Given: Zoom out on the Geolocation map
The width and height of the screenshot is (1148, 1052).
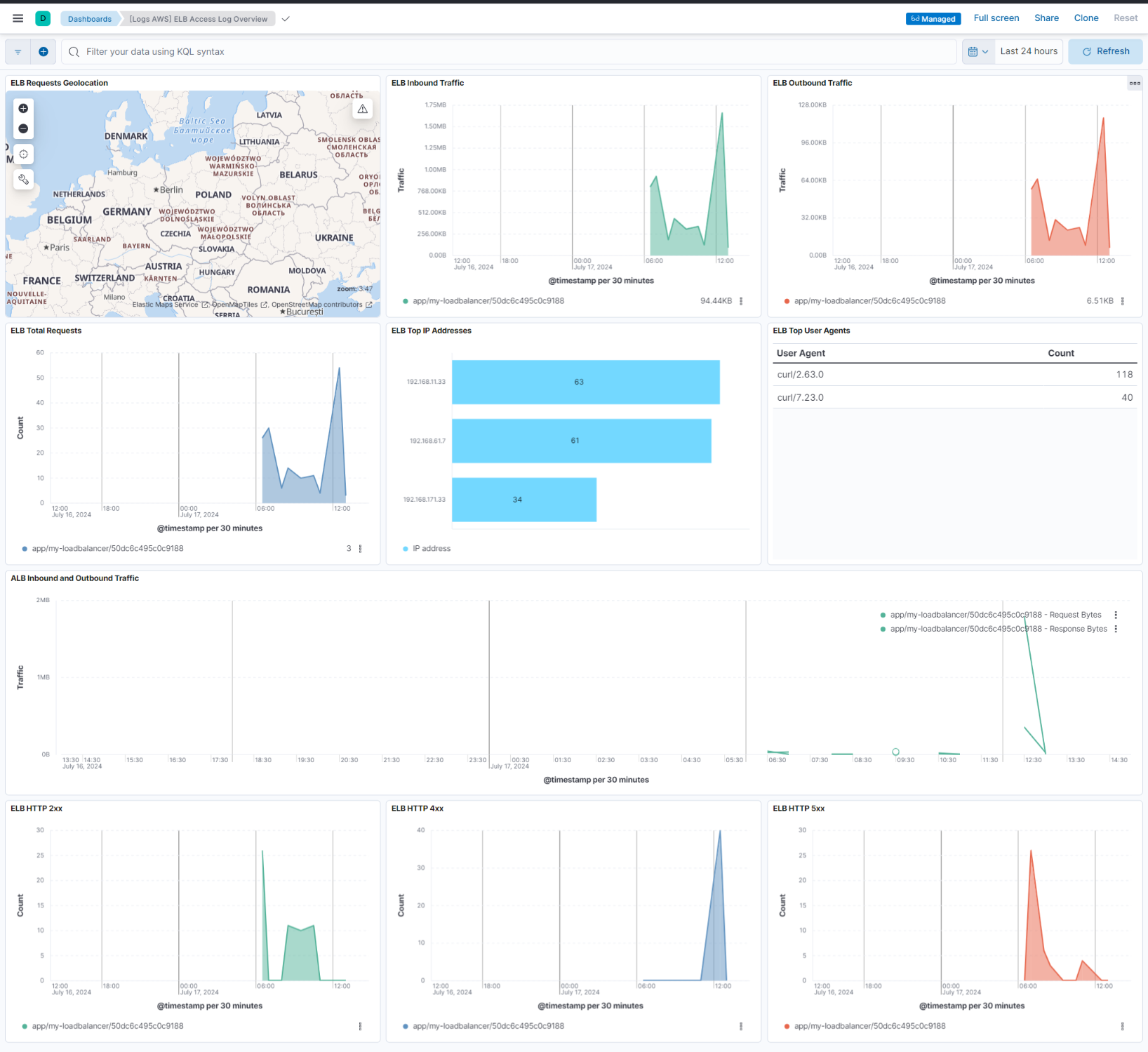Looking at the screenshot, I should pyautogui.click(x=23, y=128).
